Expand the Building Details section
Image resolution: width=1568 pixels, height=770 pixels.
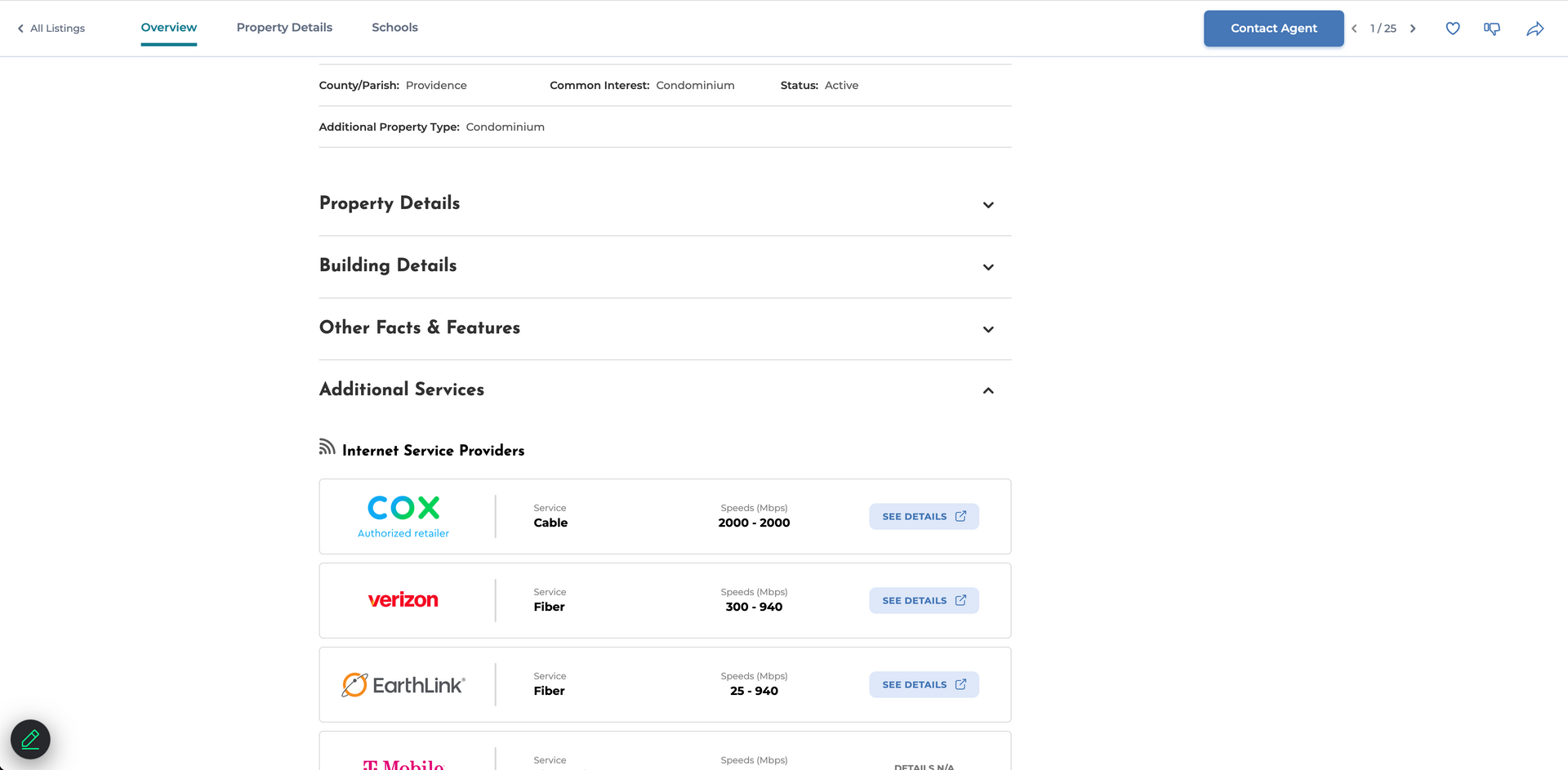[x=987, y=267]
